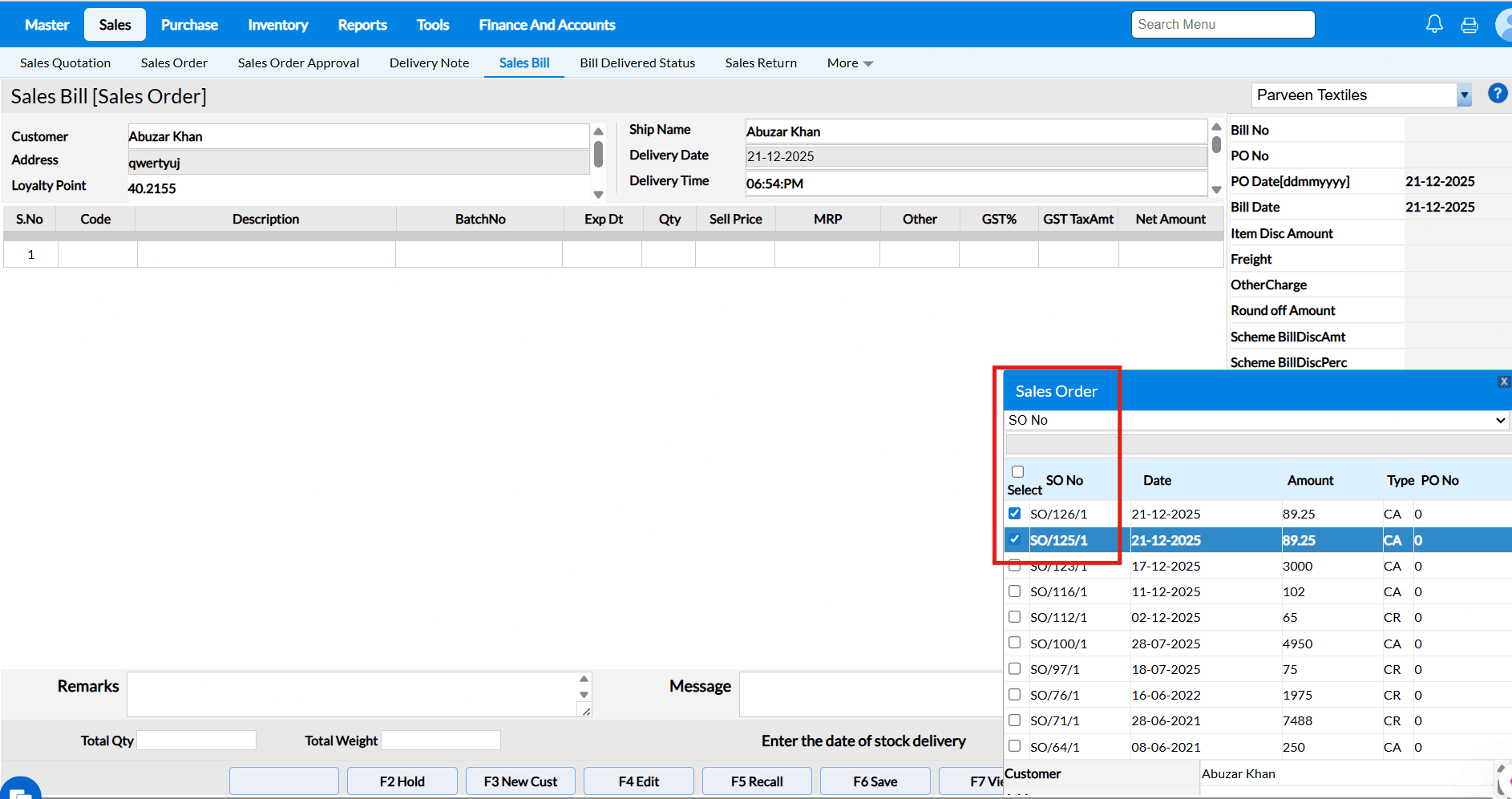Tick the SO/116/1 order checkbox
Viewport: 1512px width, 799px height.
[x=1015, y=591]
